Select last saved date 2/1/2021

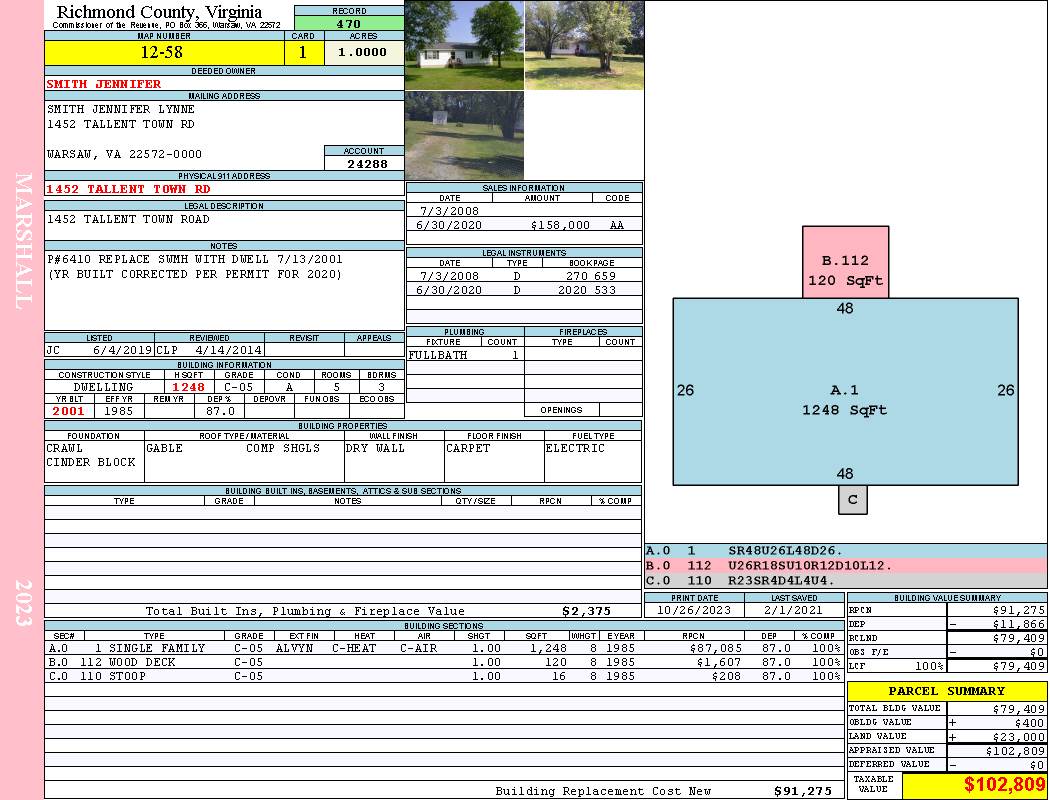[794, 611]
